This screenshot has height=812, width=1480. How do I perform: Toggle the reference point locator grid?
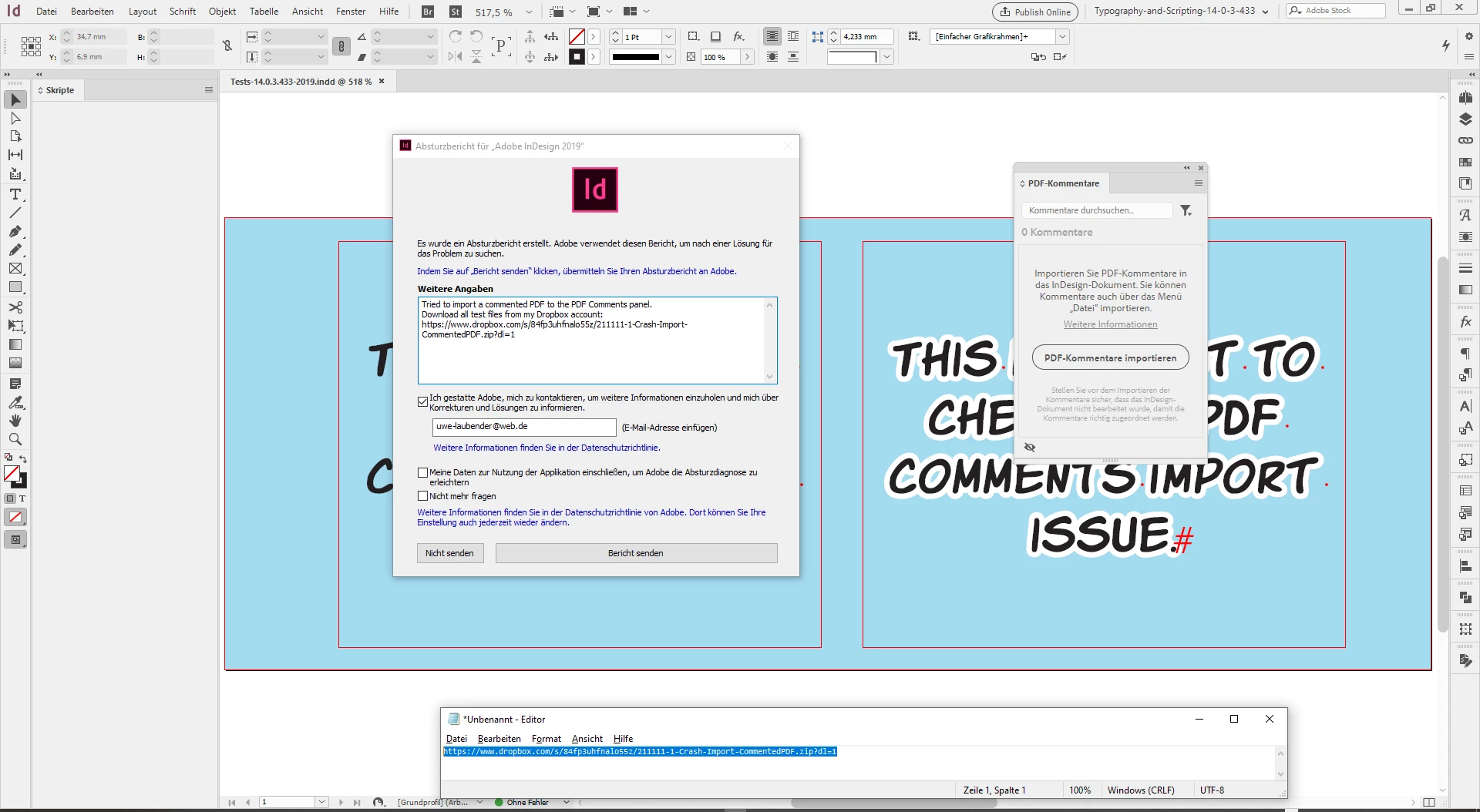[31, 46]
